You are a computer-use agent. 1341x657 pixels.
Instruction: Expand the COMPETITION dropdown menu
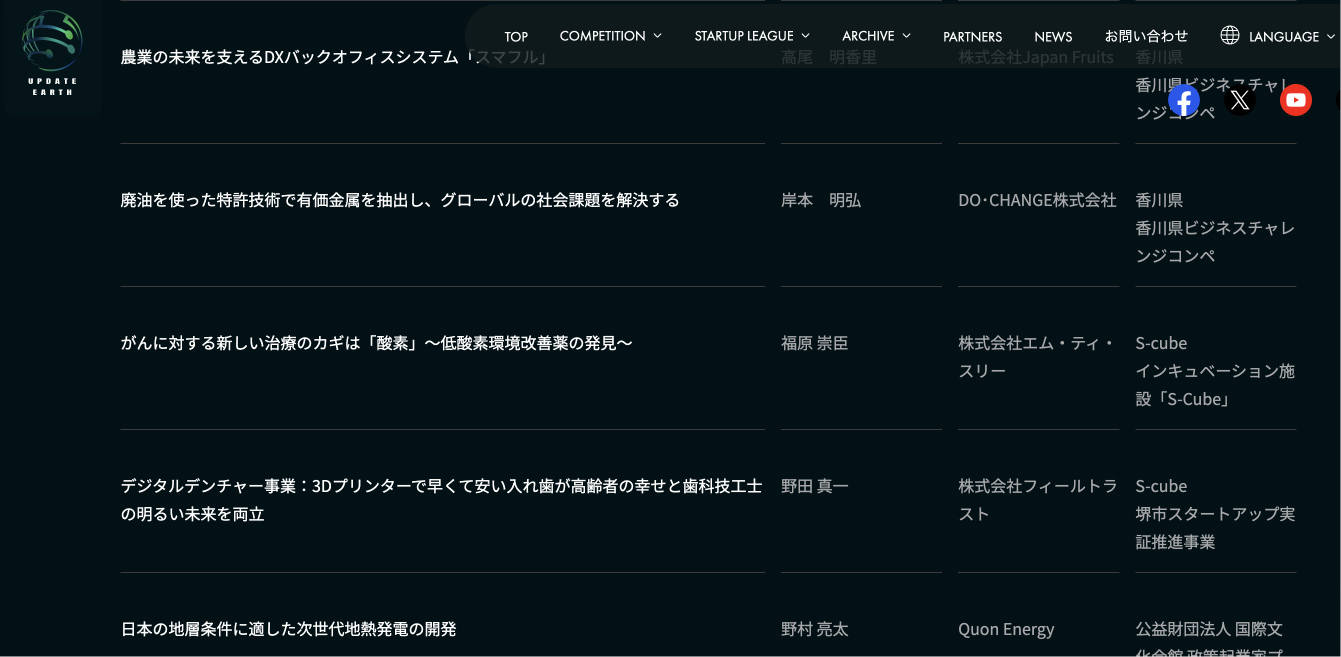[610, 36]
